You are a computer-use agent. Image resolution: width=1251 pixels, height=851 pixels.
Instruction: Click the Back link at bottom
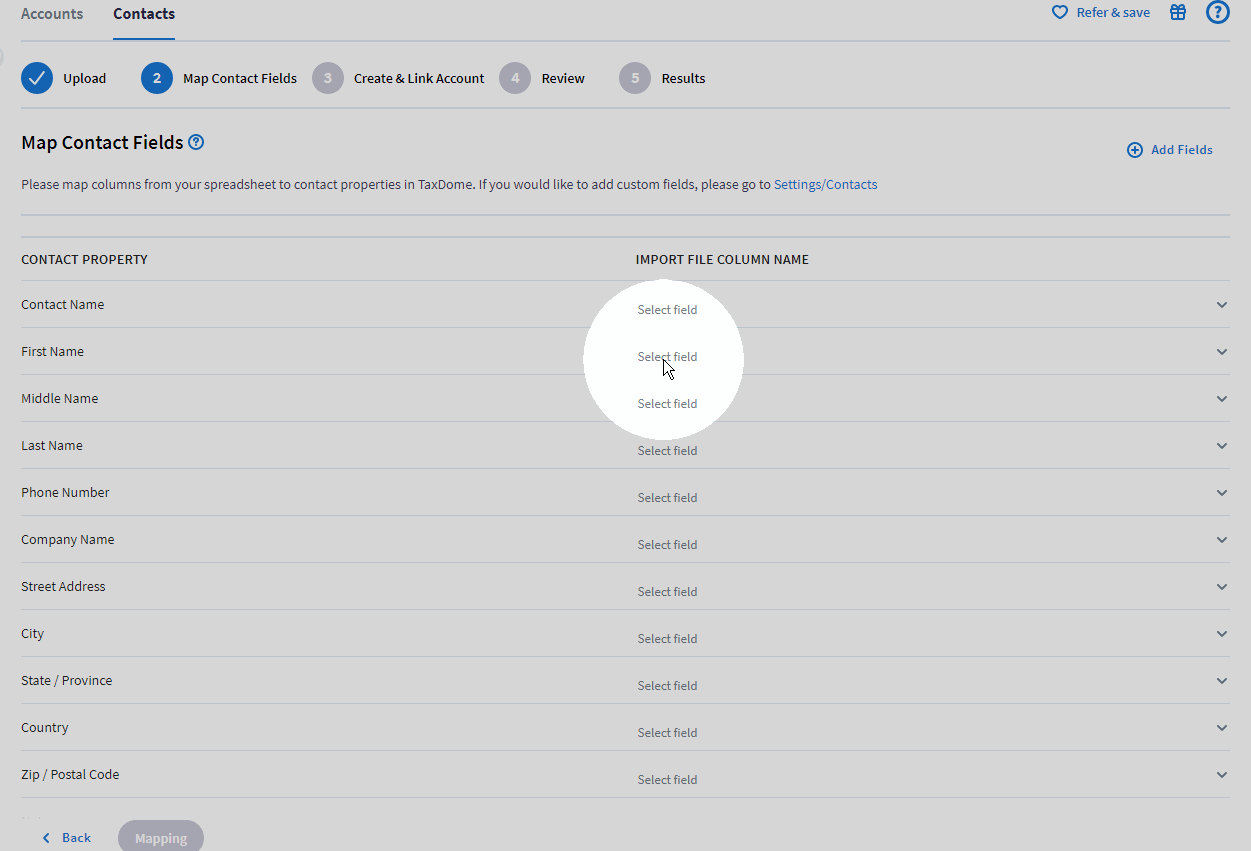[65, 837]
